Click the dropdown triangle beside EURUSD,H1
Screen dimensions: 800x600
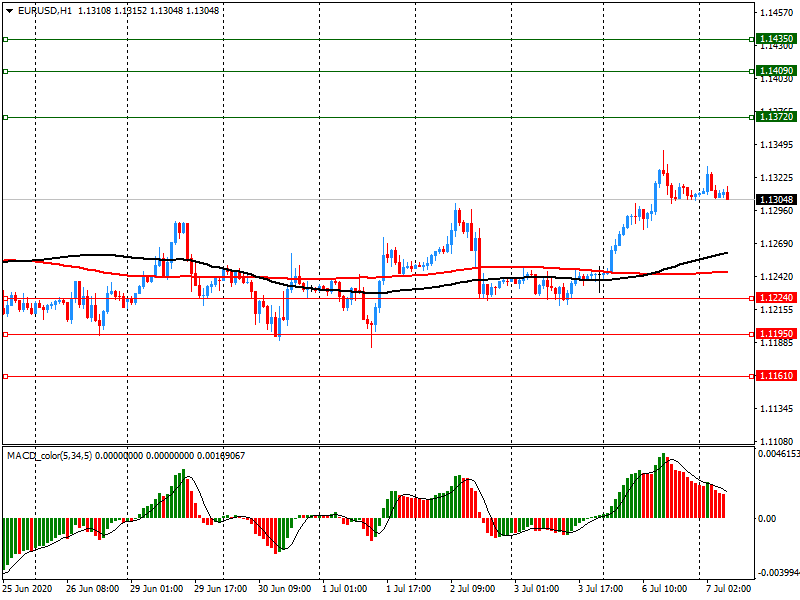tap(9, 11)
